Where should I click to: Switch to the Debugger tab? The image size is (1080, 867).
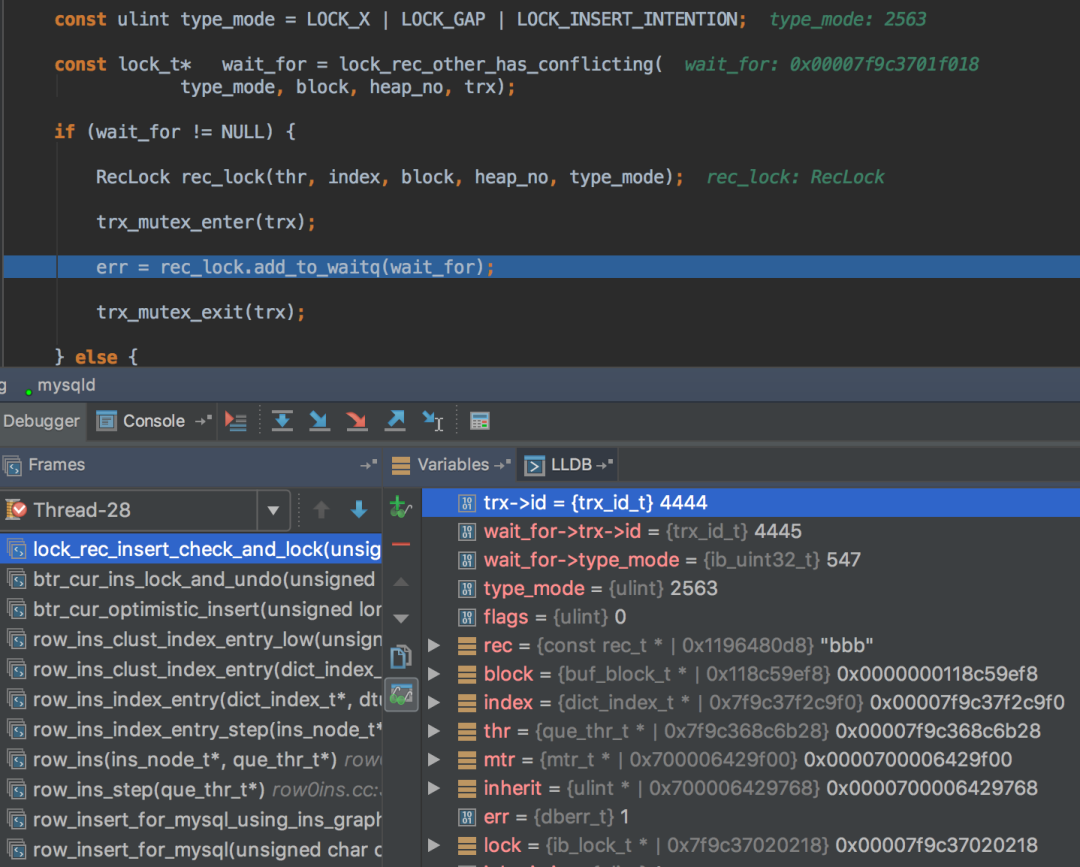[x=41, y=421]
